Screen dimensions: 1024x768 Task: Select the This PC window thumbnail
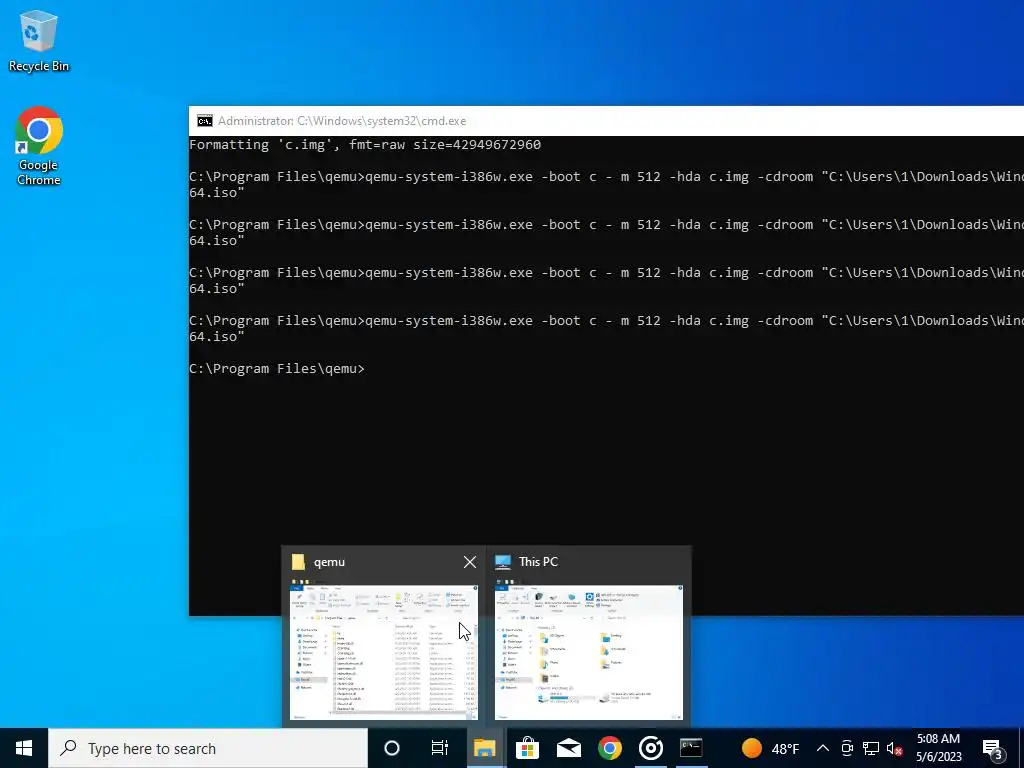click(588, 653)
